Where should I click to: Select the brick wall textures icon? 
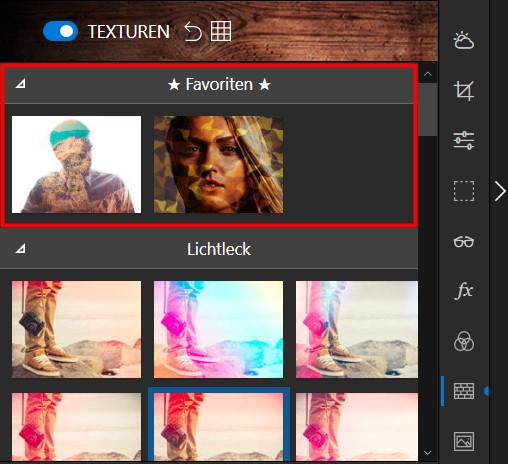click(x=464, y=391)
